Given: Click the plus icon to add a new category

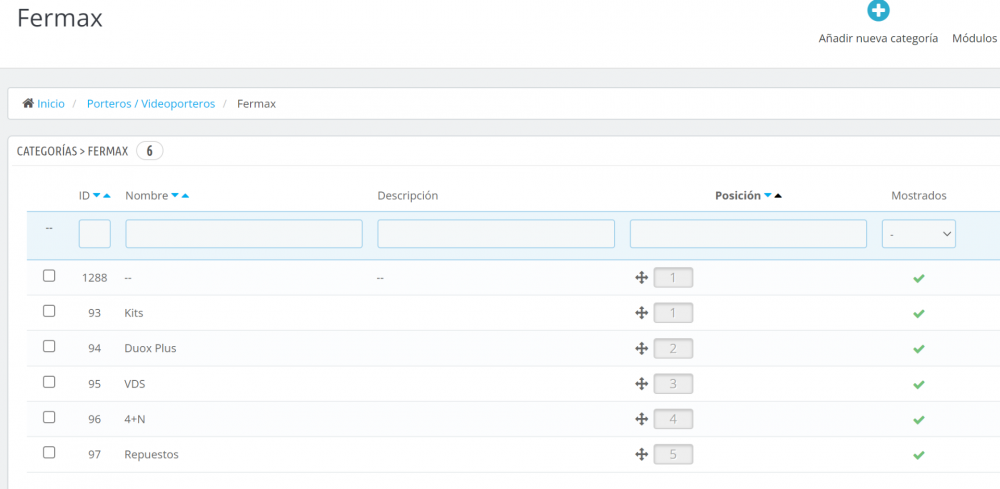Looking at the screenshot, I should (x=878, y=10).
